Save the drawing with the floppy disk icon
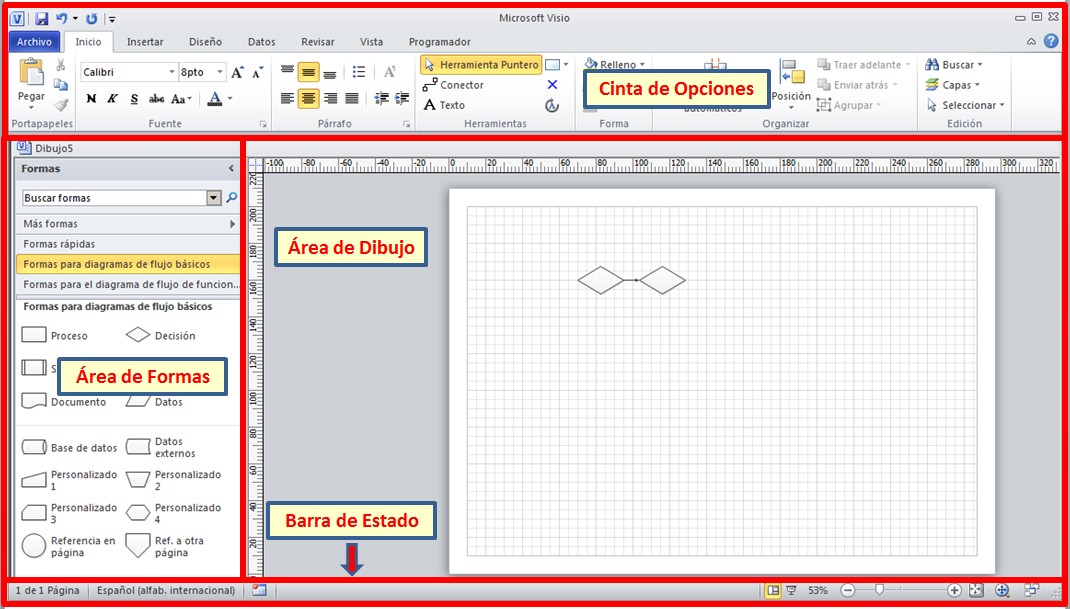Screen dimensions: 1070x609 42,18
